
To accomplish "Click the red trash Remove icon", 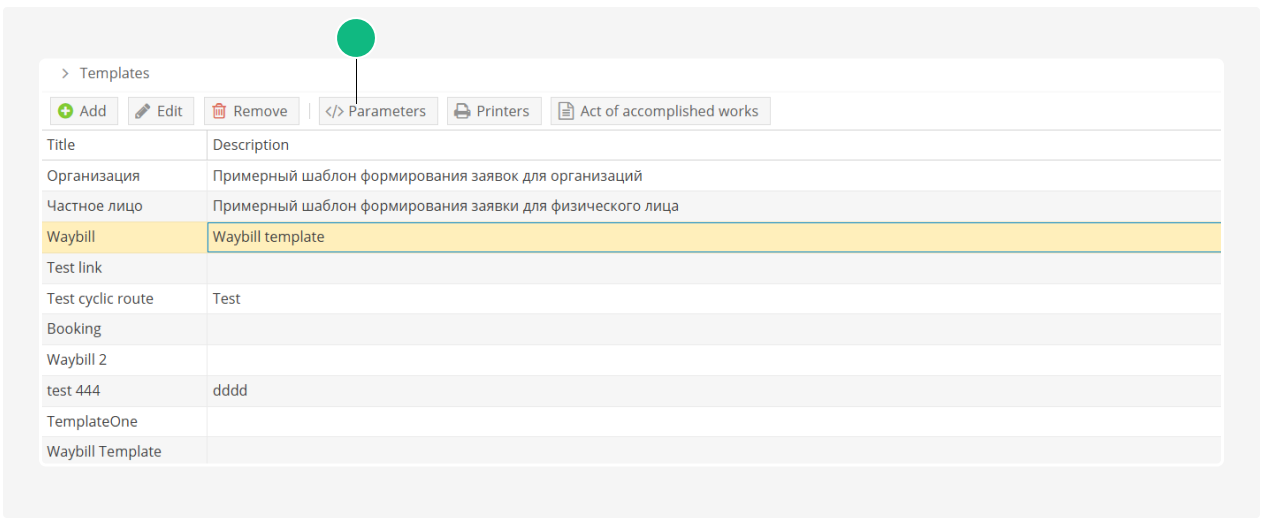I will [x=219, y=111].
